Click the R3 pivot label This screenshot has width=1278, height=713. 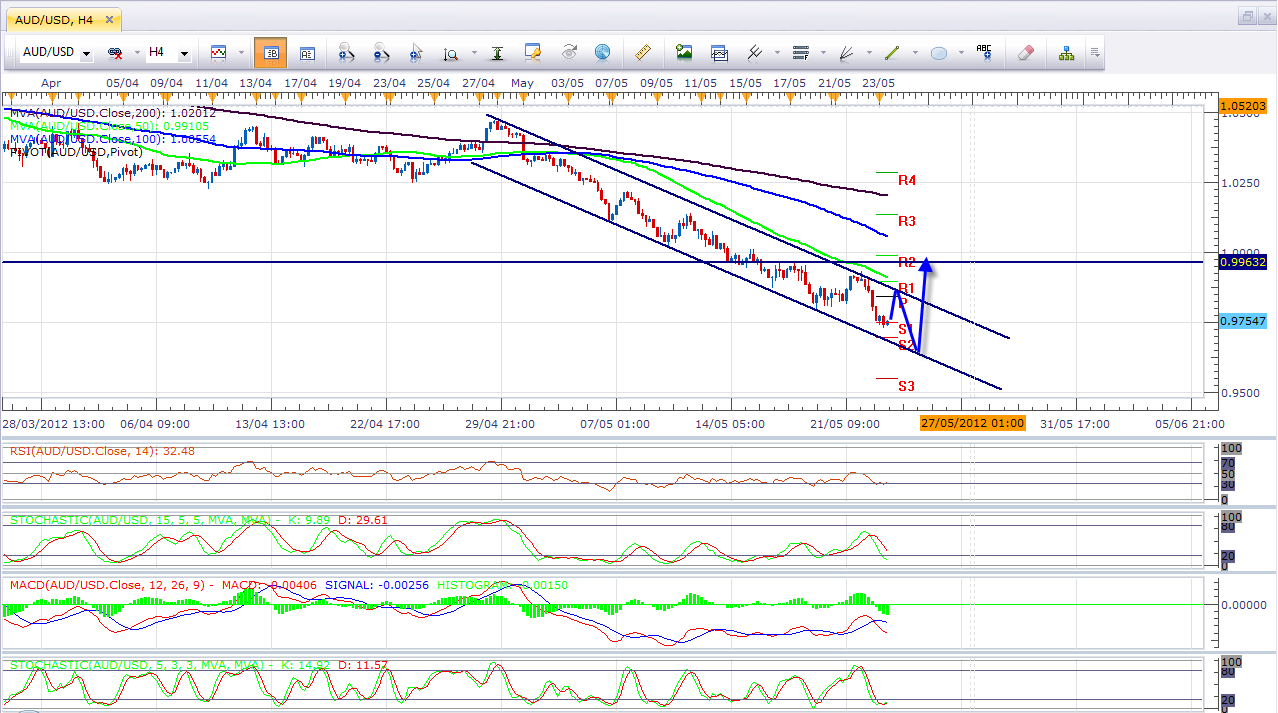point(907,221)
